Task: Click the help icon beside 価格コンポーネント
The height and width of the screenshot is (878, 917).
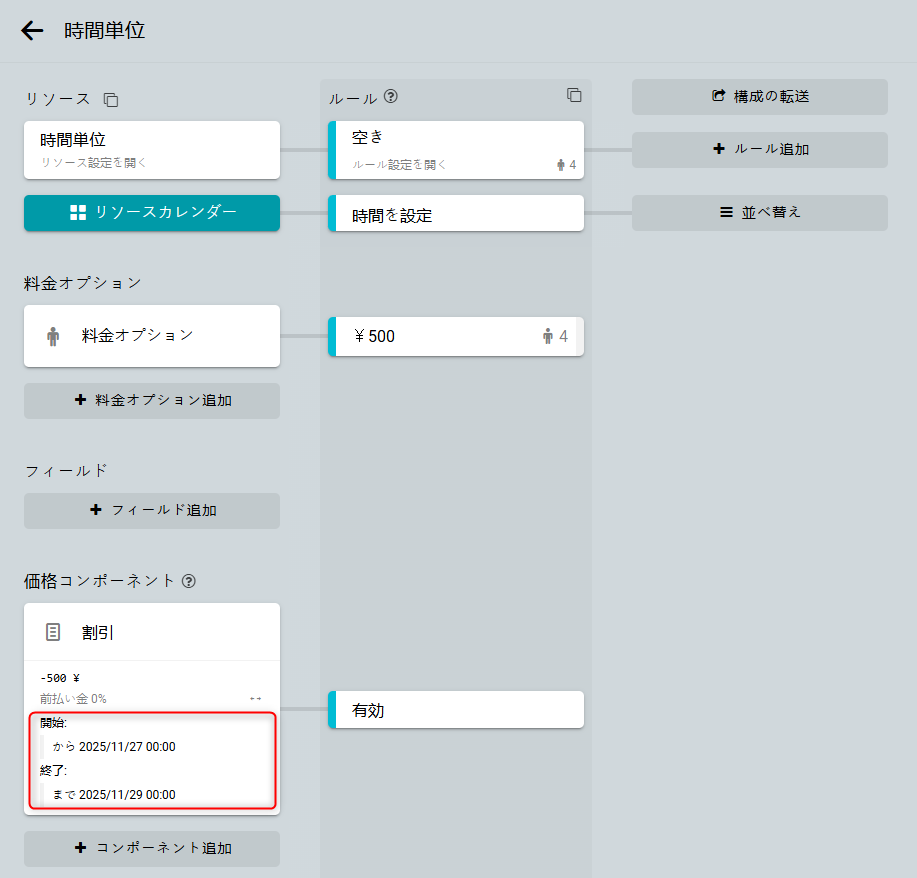Action: pyautogui.click(x=189, y=580)
